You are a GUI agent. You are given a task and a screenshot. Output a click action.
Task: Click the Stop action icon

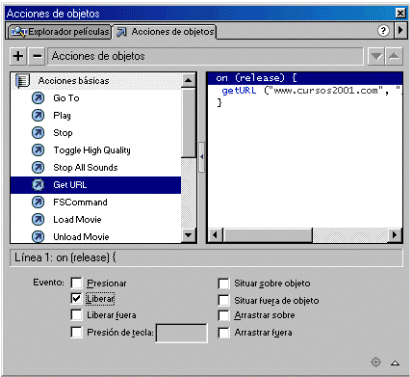click(38, 133)
